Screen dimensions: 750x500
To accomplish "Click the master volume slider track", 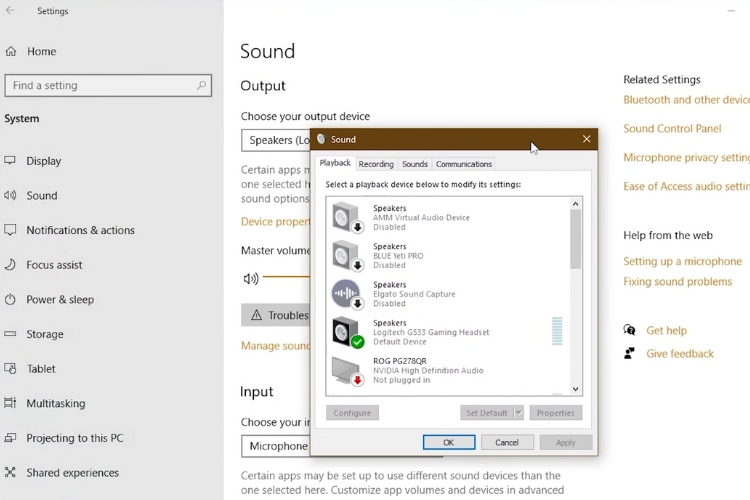I will [286, 277].
